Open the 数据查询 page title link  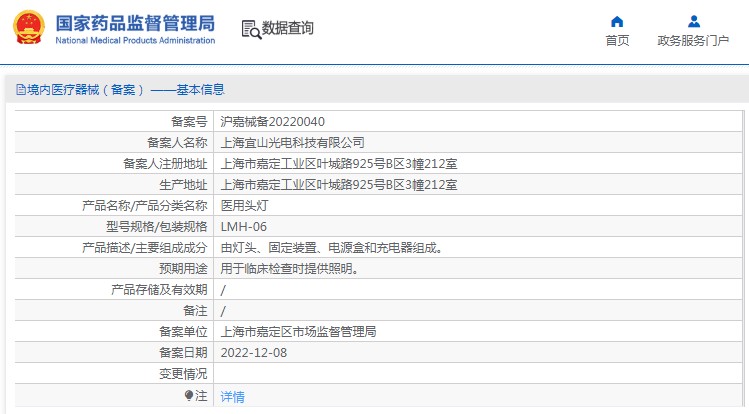click(x=288, y=29)
